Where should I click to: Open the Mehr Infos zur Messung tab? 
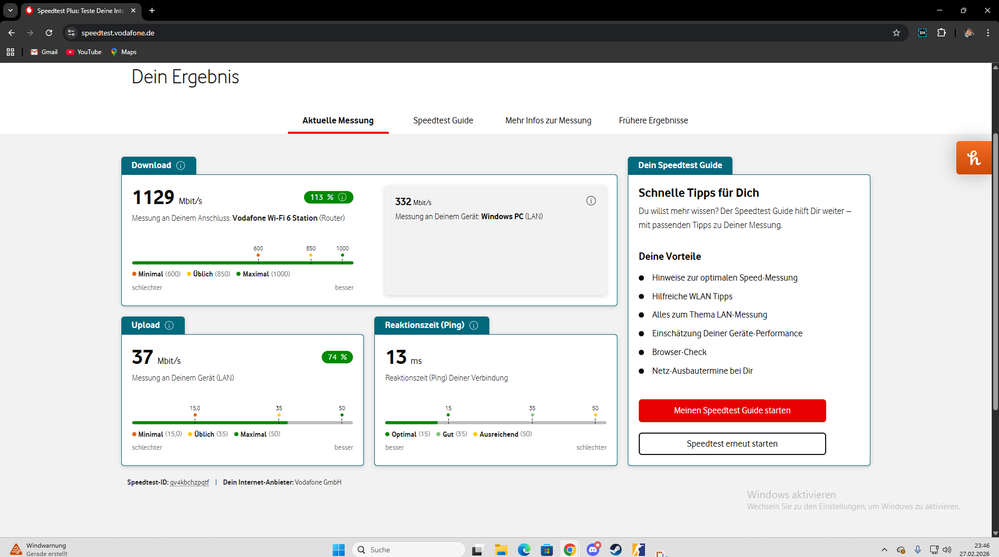[548, 120]
